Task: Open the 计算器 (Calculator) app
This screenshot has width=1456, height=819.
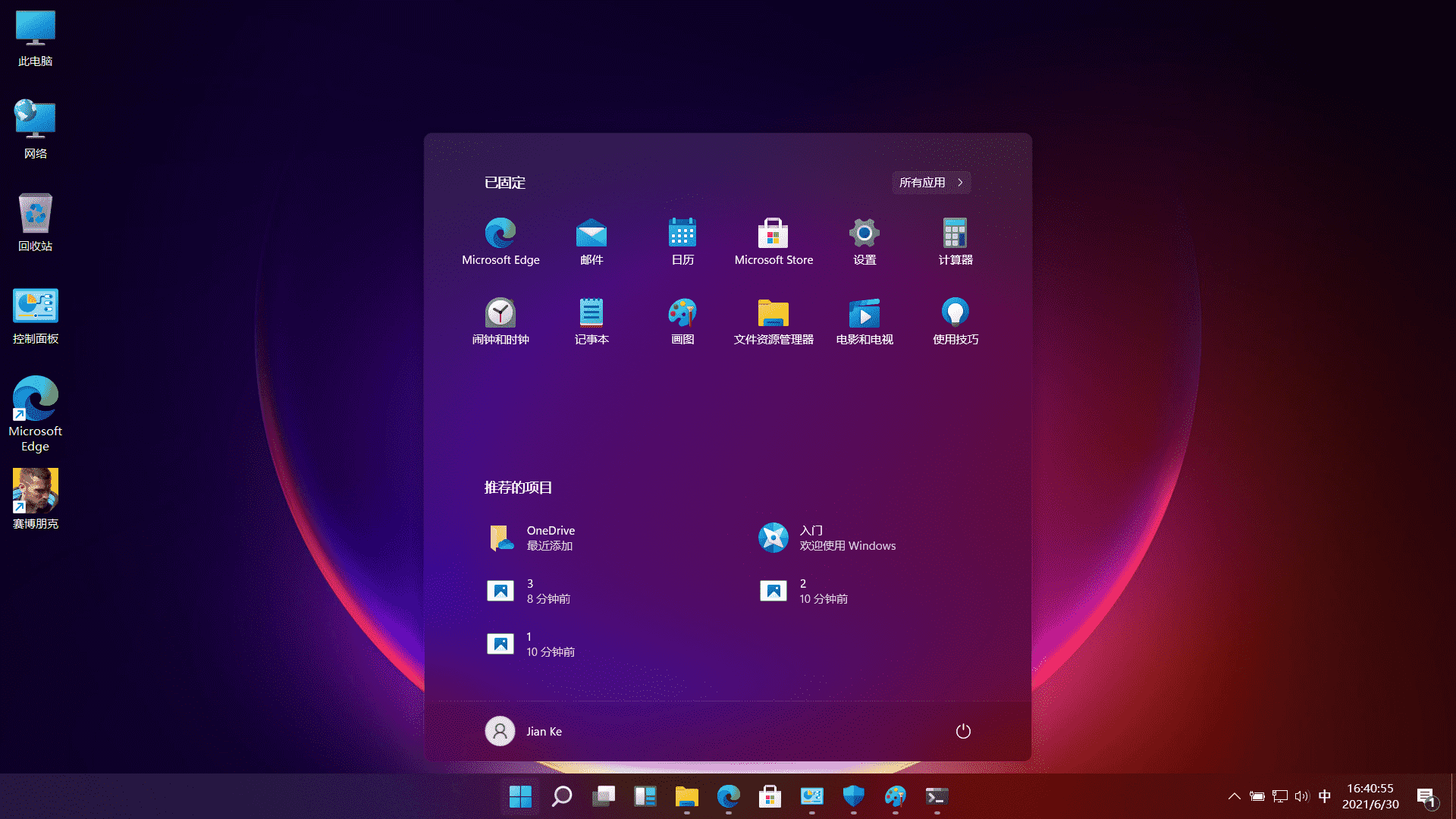Action: click(955, 242)
